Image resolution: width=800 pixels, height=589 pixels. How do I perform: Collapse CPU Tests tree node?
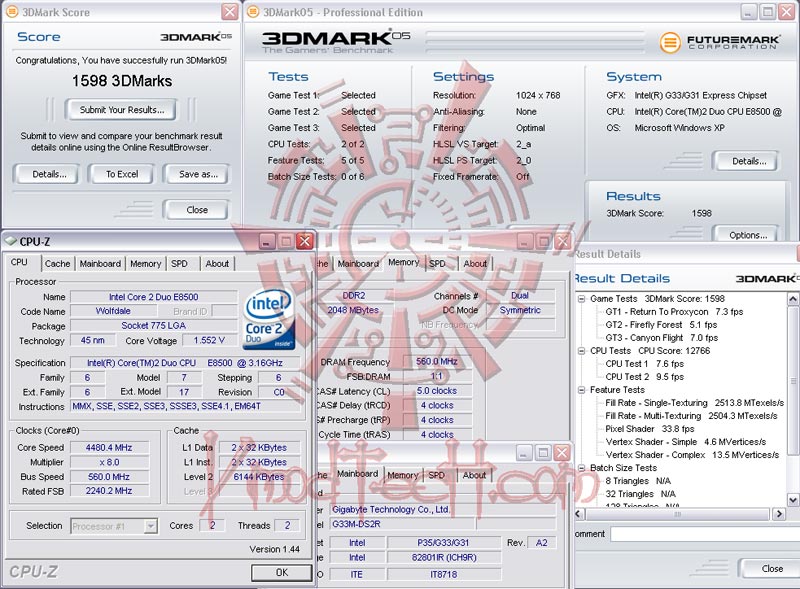click(x=581, y=351)
